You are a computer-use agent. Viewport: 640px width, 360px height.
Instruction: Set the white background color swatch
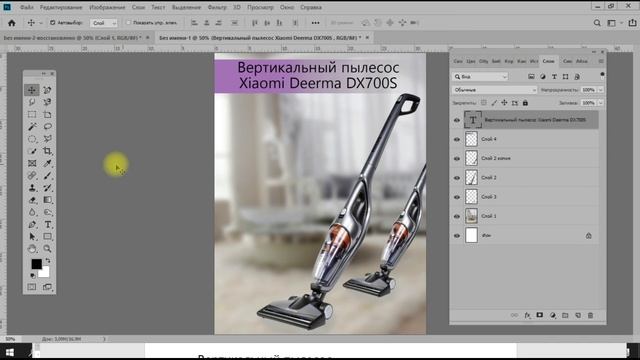pyautogui.click(x=45, y=273)
